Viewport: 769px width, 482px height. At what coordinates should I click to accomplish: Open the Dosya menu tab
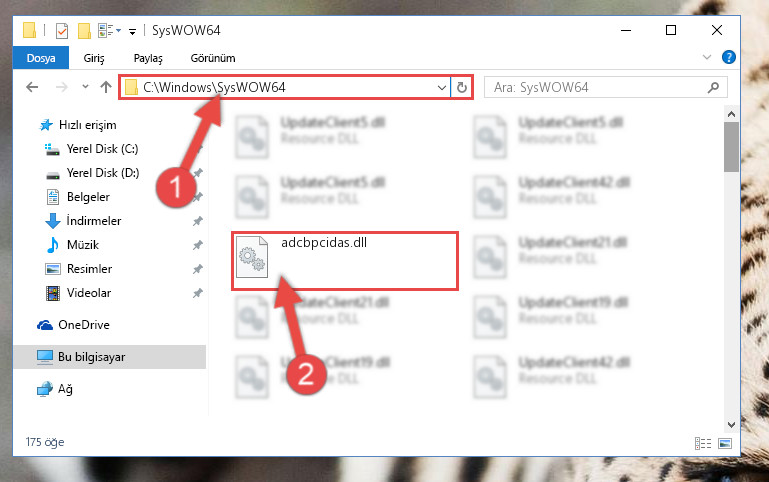[41, 58]
